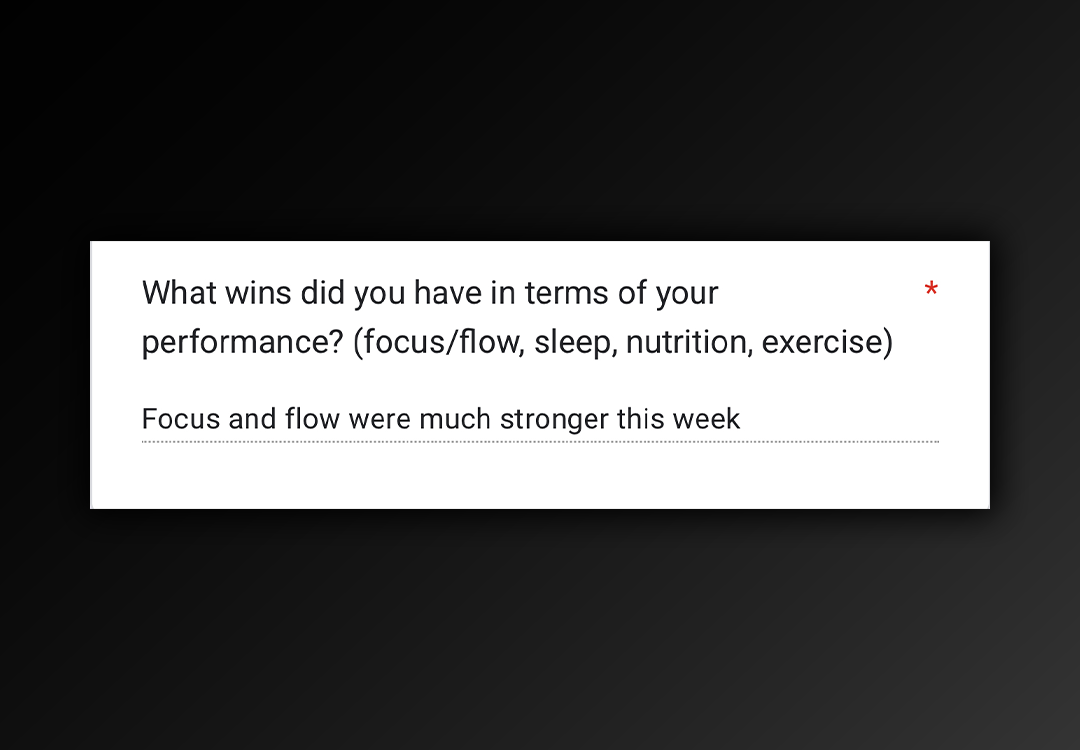Click the word 'performance?' in the question
The height and width of the screenshot is (750, 1080).
242,343
